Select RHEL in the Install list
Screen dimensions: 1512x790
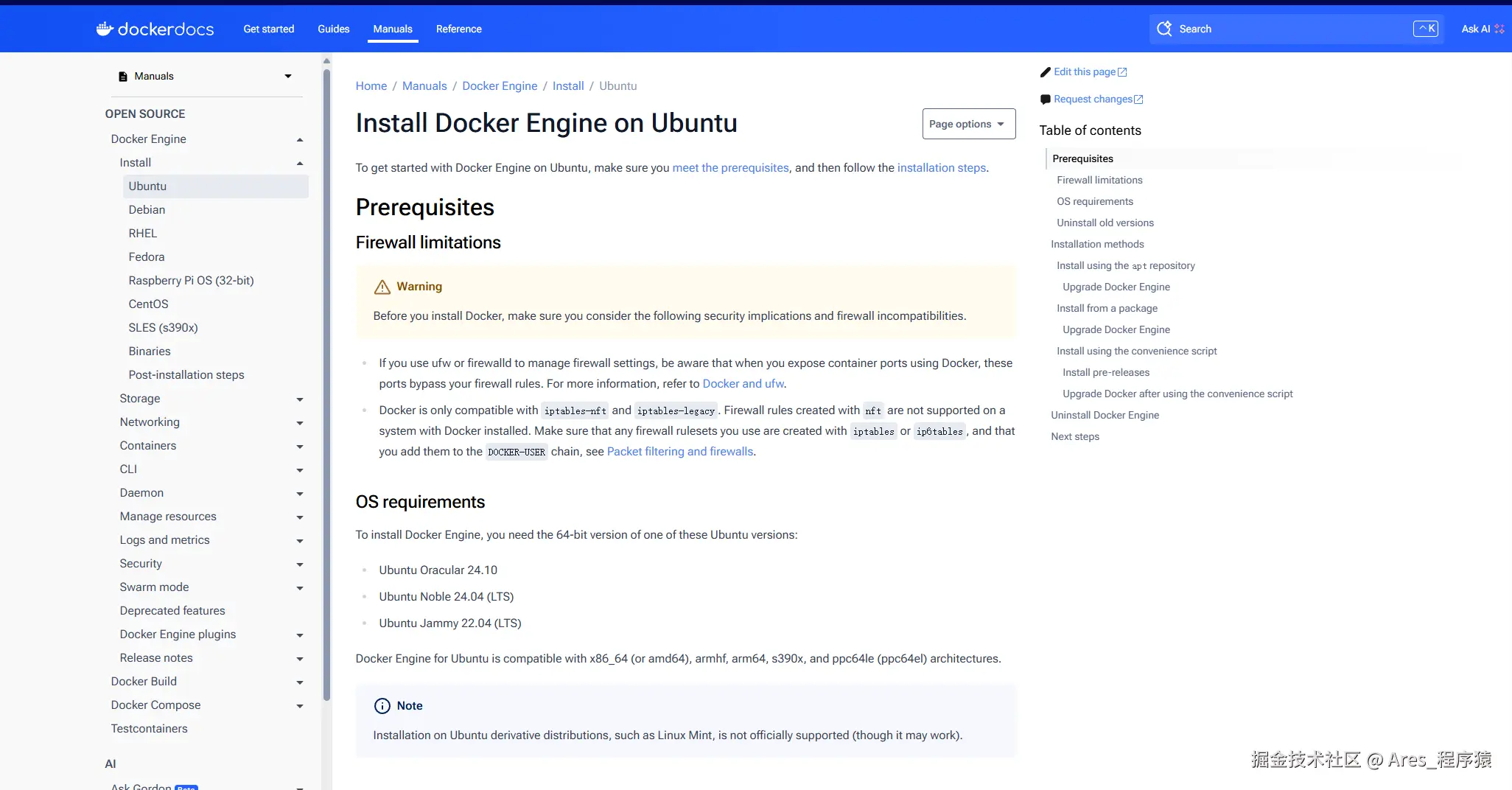(143, 234)
